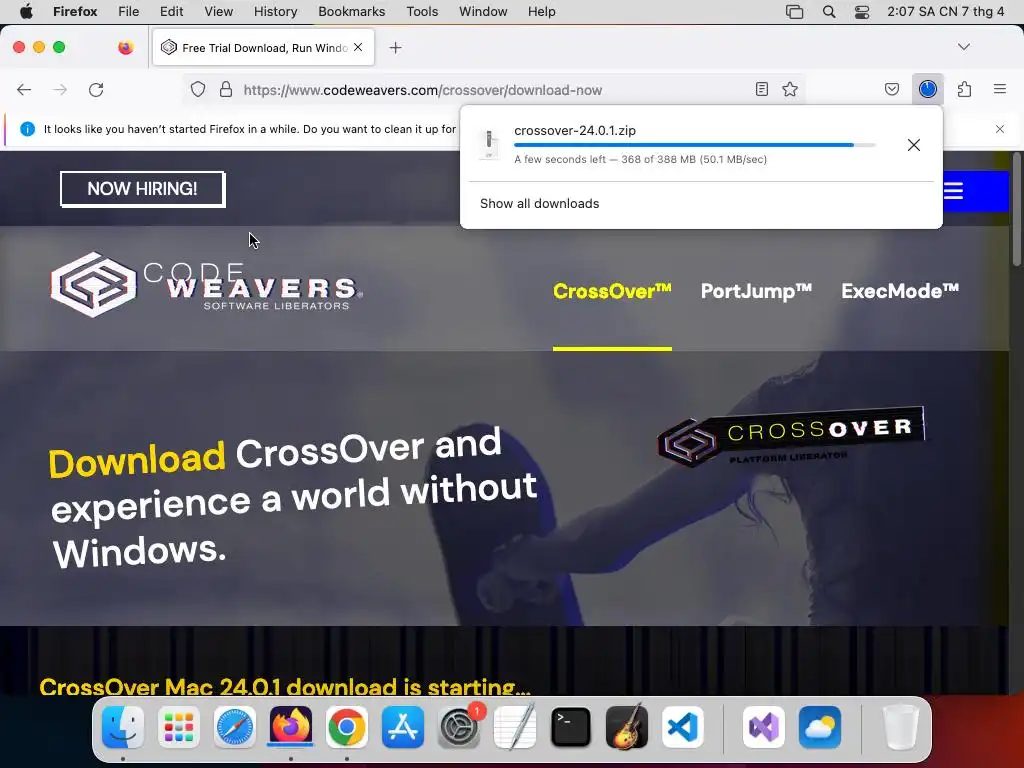The width and height of the screenshot is (1024, 768).
Task: Click the crossover-24.0.1.zip file icon
Action: (488, 144)
